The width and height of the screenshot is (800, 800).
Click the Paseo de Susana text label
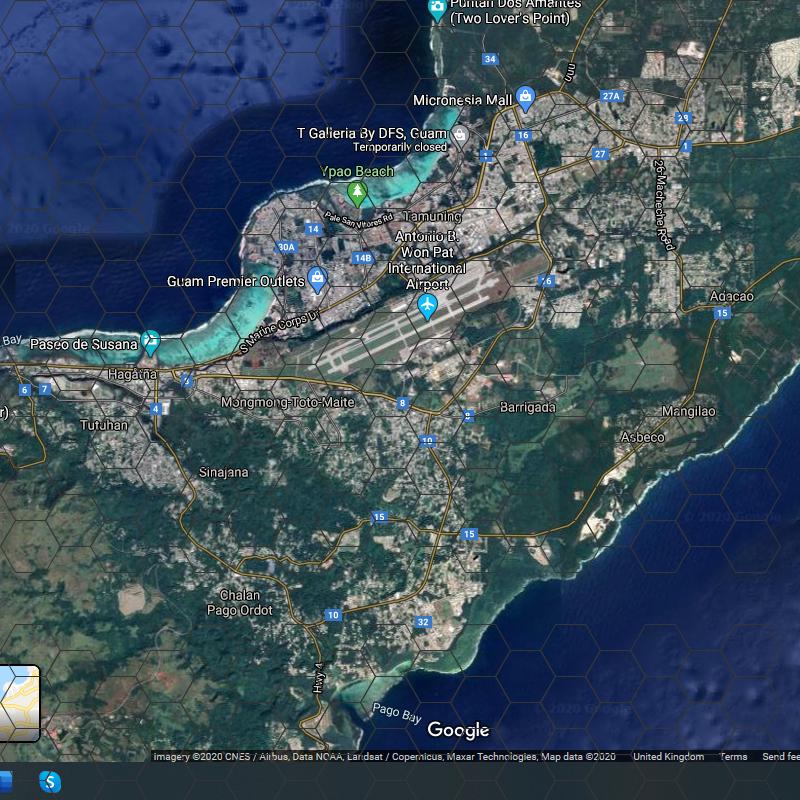point(84,344)
